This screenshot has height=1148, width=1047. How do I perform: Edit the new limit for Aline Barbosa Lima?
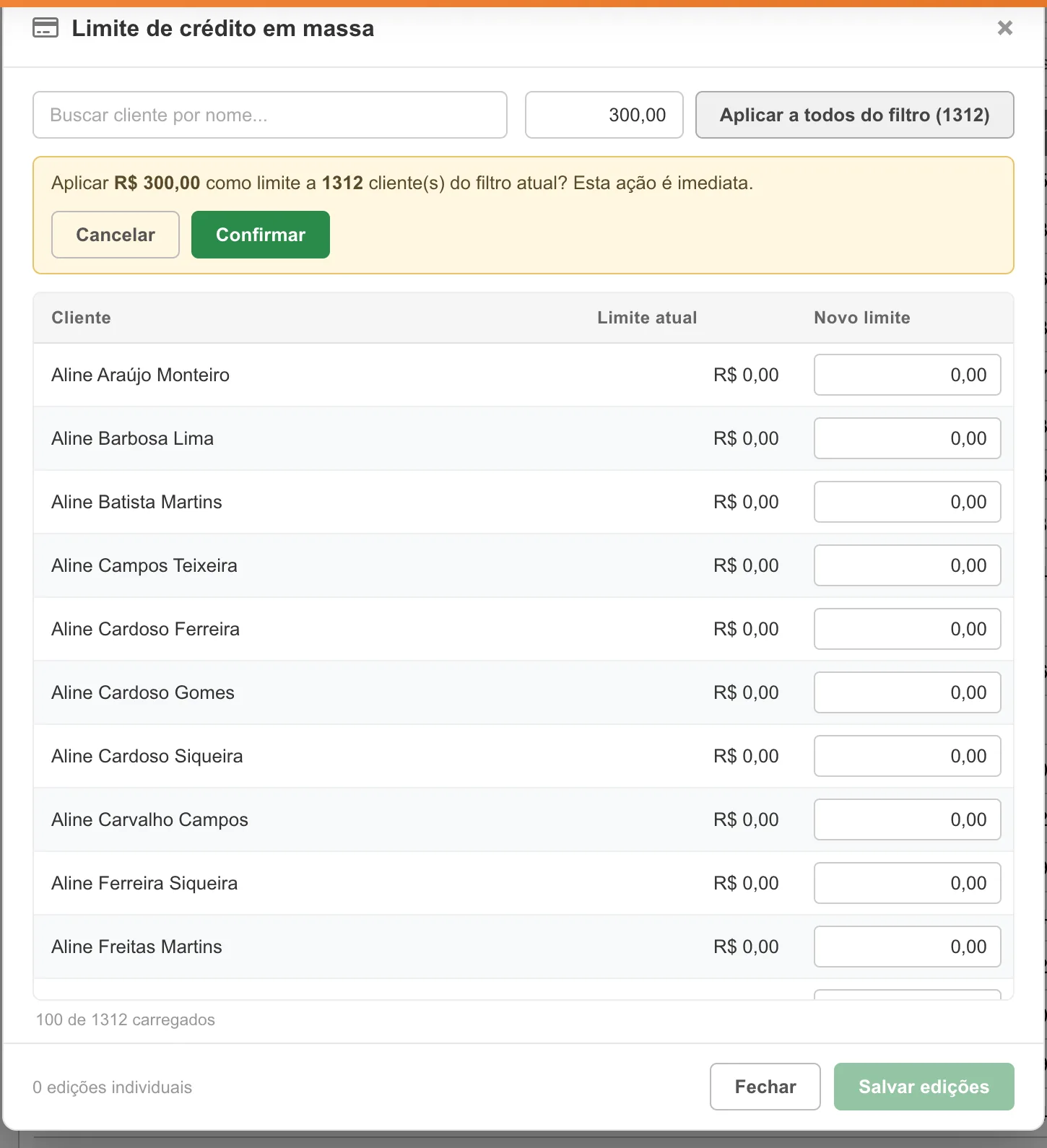pyautogui.click(x=908, y=438)
